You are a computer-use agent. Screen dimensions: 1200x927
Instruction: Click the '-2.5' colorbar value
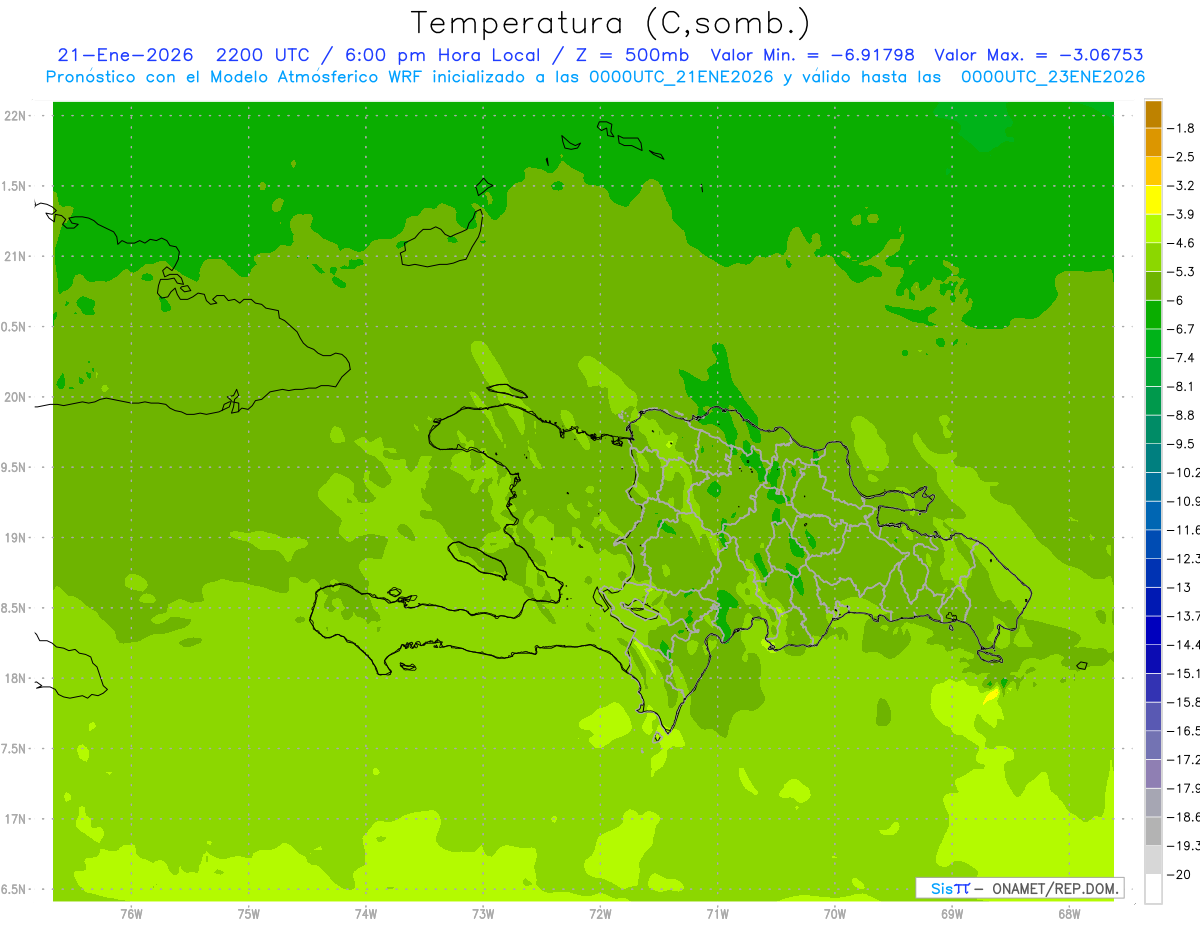(x=1181, y=157)
